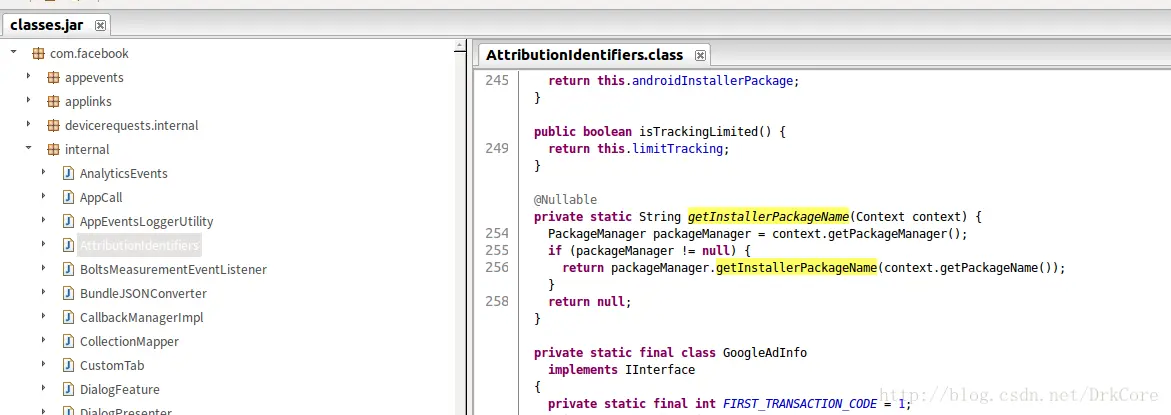
Task: Click the DialogFeature class file icon
Action: 68,389
